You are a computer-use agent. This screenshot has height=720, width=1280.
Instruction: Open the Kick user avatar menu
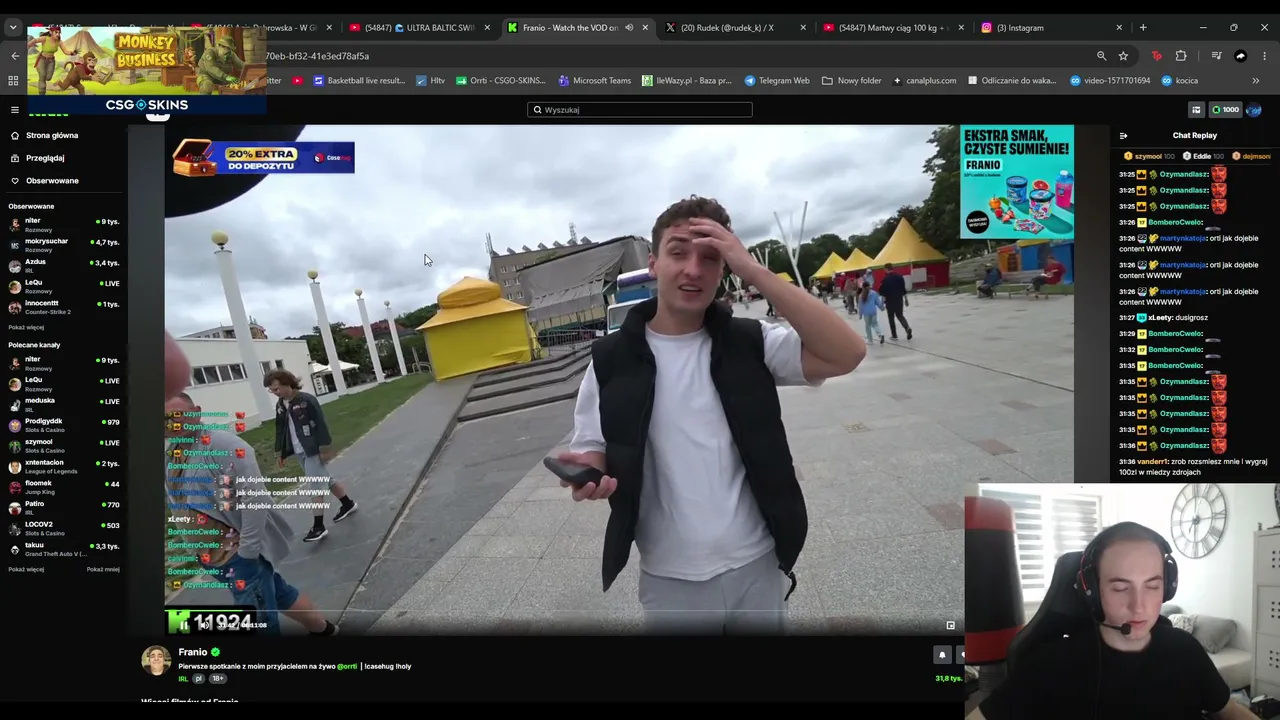tap(1254, 110)
